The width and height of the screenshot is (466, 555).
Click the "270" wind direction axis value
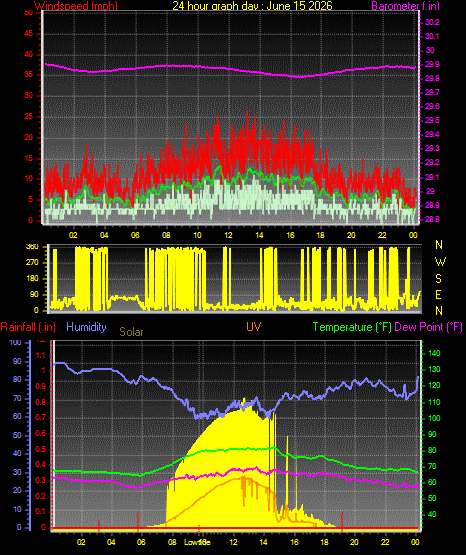pyautogui.click(x=32, y=263)
